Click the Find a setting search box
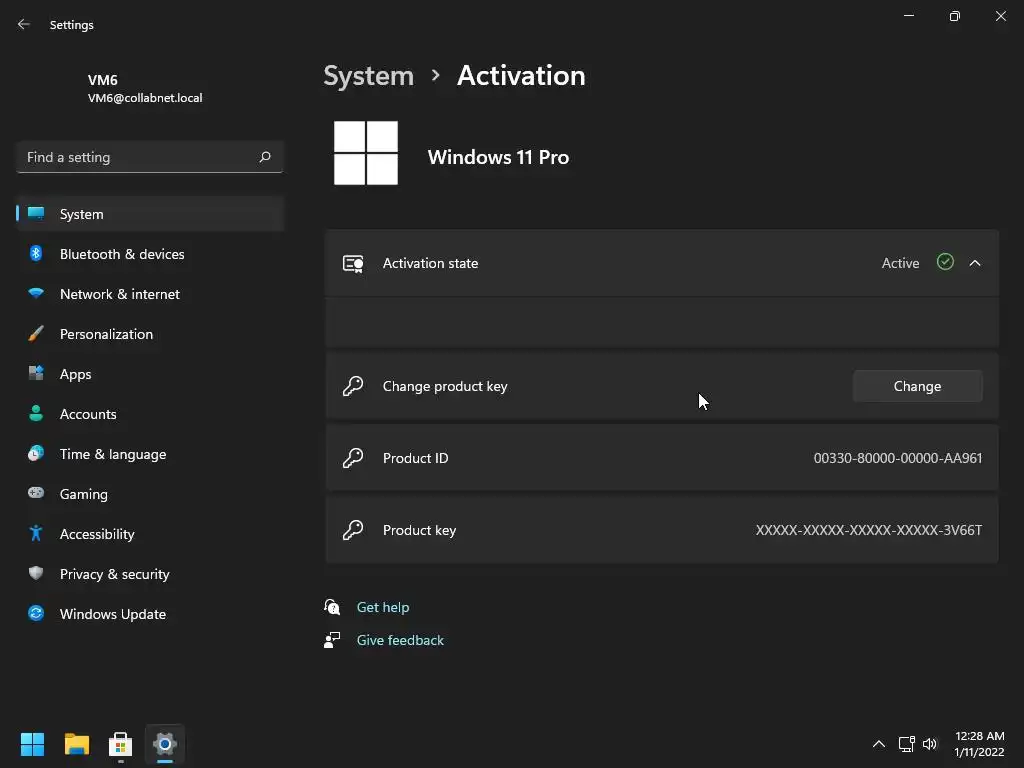Image resolution: width=1024 pixels, height=768 pixels. click(x=140, y=157)
